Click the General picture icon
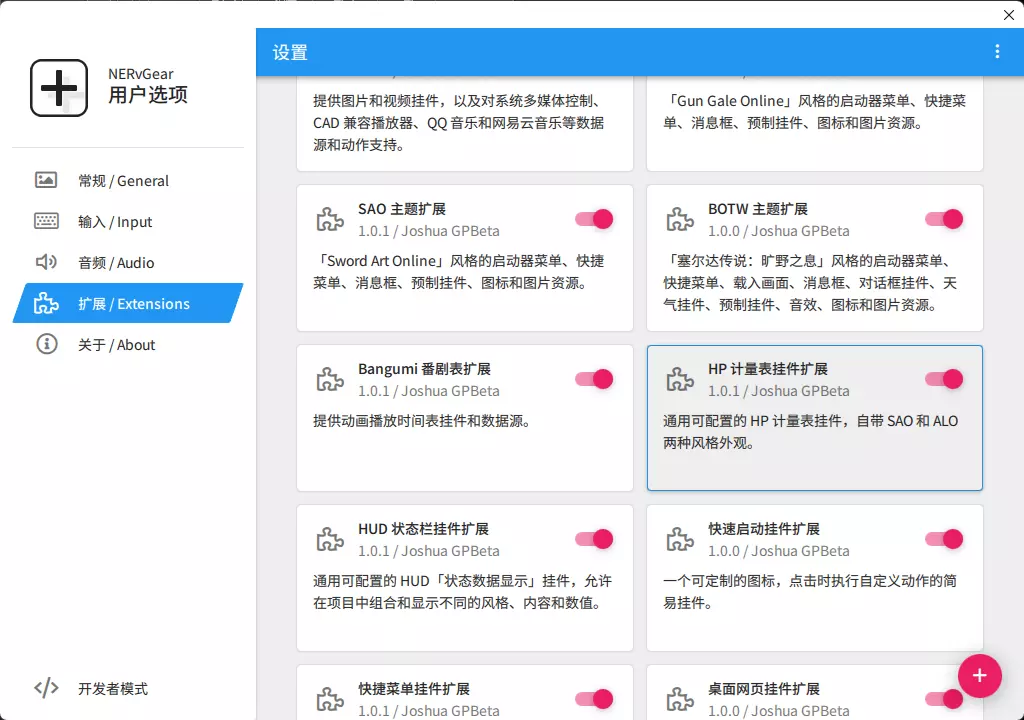The image size is (1024, 720). (x=46, y=180)
